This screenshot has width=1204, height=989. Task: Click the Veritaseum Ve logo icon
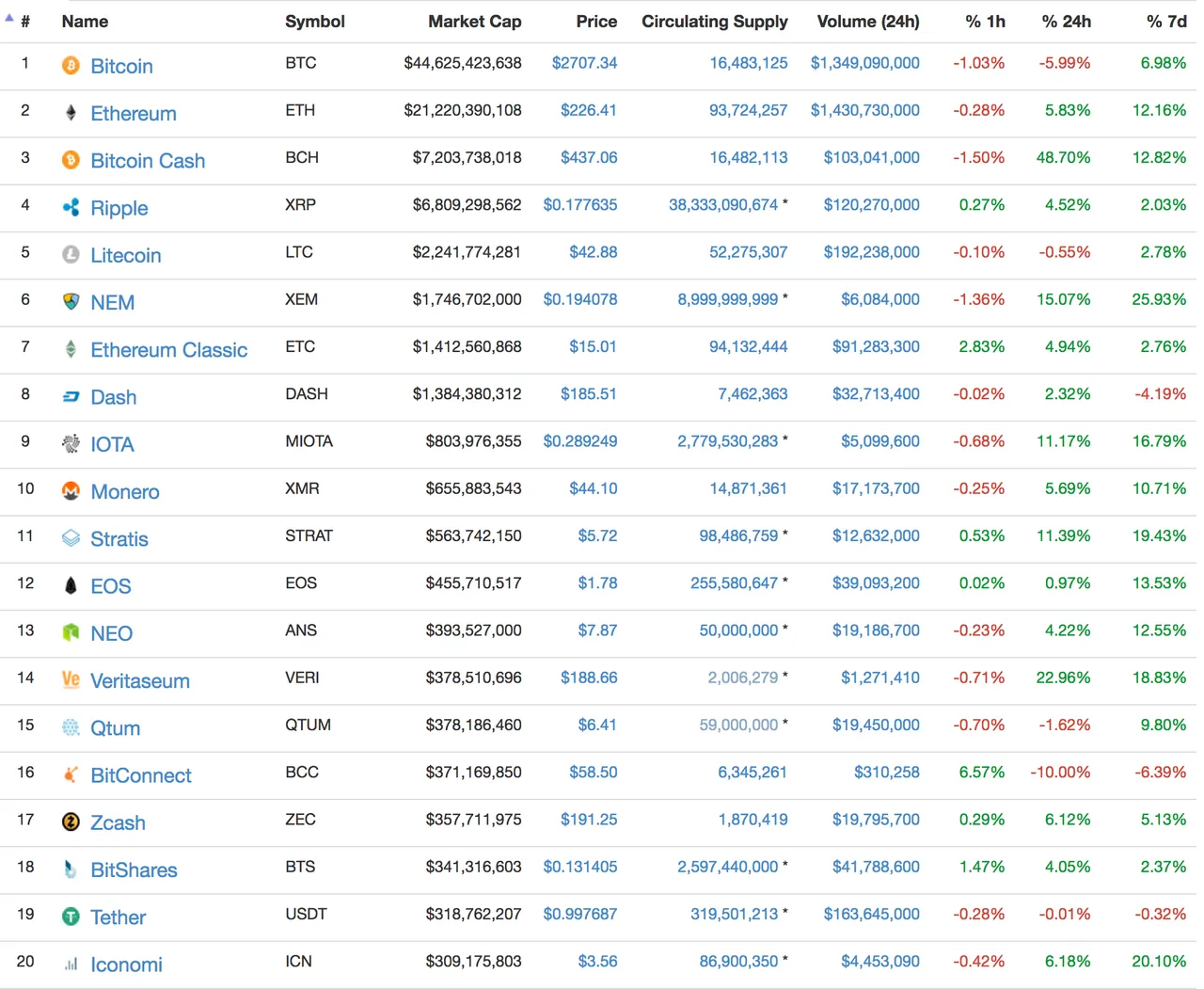coord(71,679)
